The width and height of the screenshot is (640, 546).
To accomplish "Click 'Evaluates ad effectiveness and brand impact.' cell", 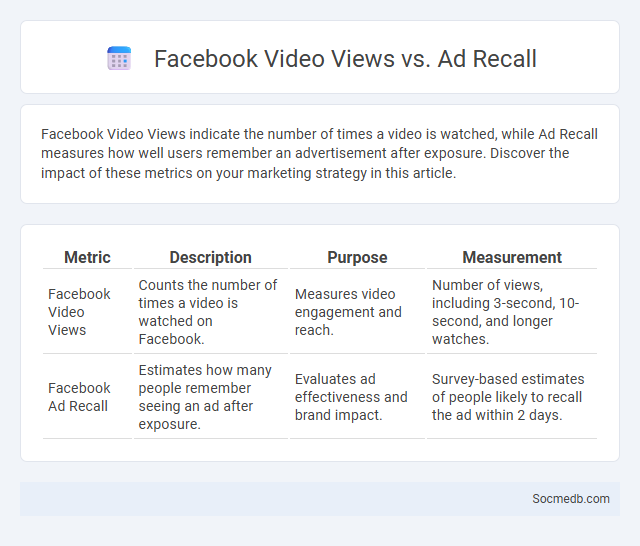I will [x=357, y=397].
